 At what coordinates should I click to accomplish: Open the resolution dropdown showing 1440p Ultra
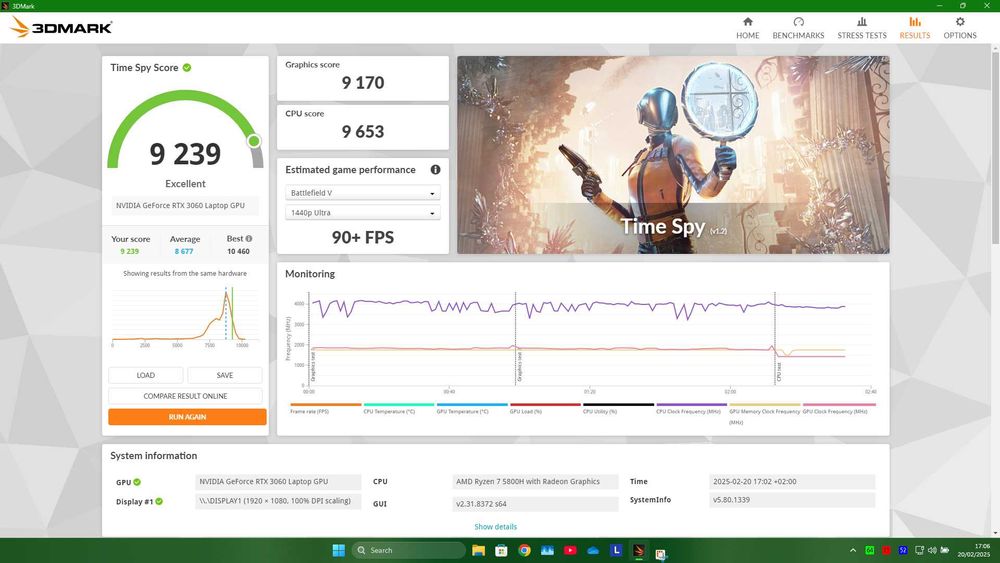pyautogui.click(x=362, y=212)
